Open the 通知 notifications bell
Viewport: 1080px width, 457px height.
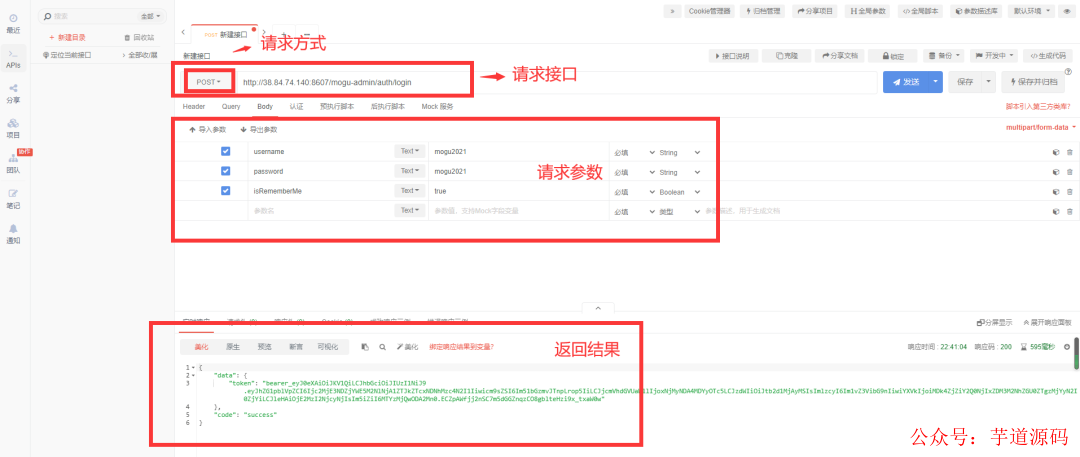pyautogui.click(x=13, y=234)
